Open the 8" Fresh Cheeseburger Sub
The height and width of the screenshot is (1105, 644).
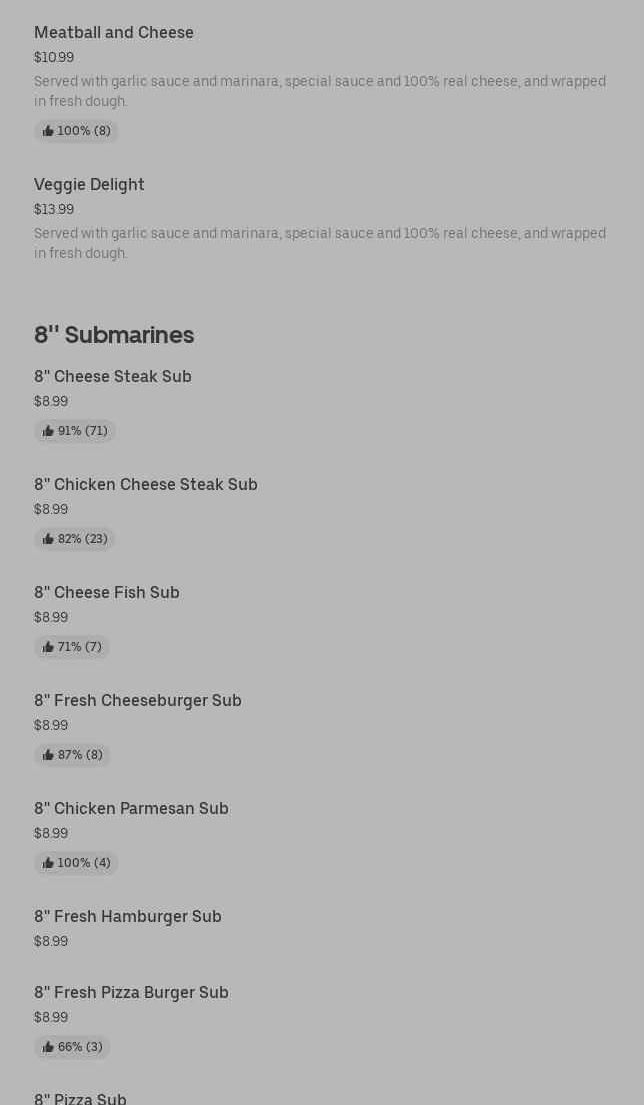[138, 701]
